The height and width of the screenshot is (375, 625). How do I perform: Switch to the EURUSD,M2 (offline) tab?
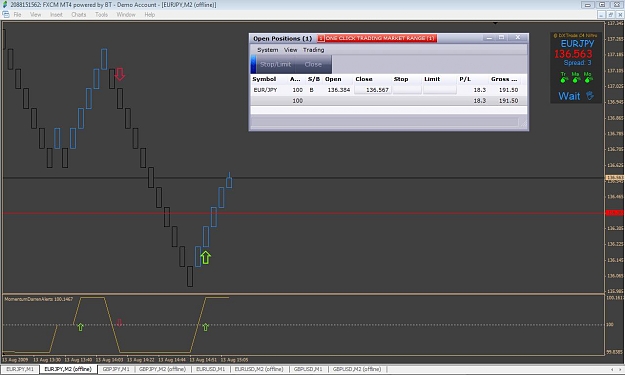tap(259, 369)
